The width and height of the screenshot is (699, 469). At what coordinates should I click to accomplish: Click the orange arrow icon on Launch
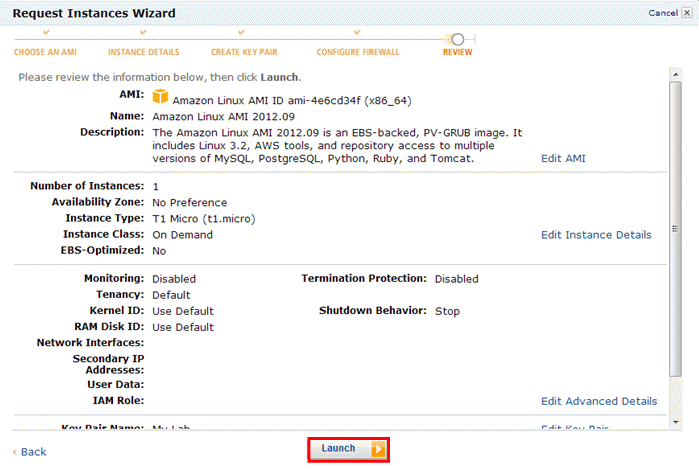(x=378, y=449)
